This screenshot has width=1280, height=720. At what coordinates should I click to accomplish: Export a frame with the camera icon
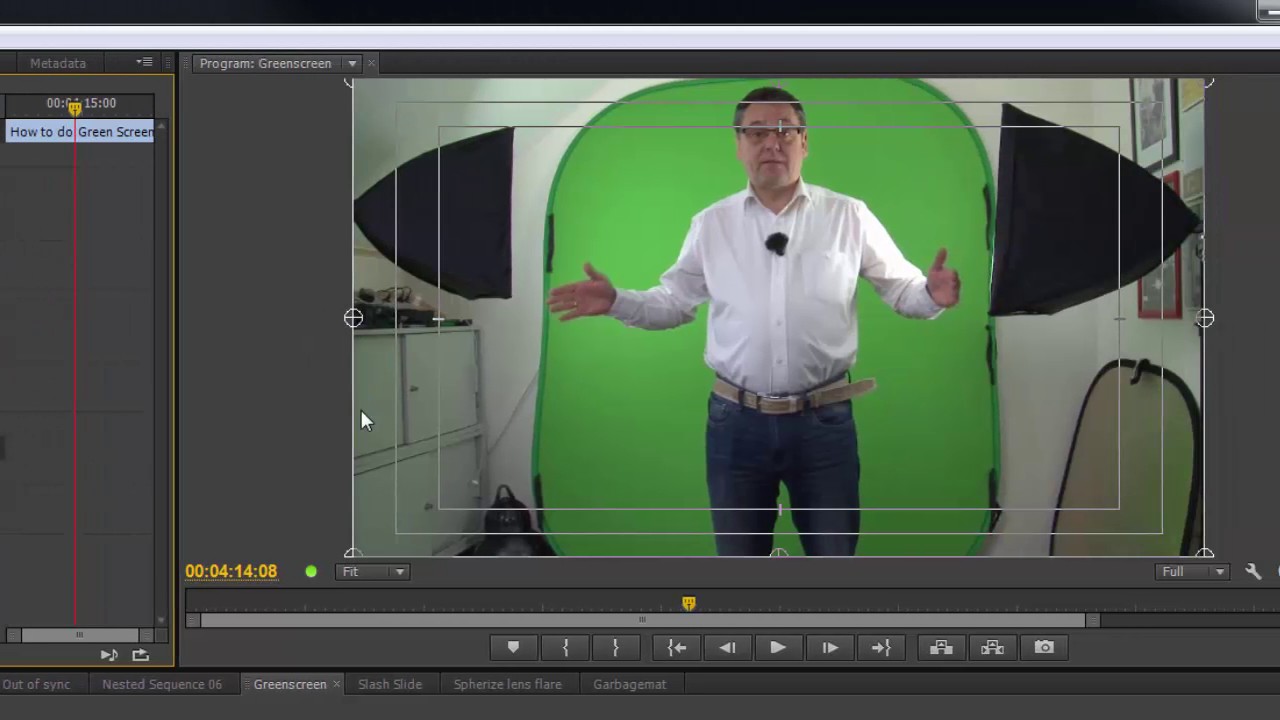click(1044, 648)
